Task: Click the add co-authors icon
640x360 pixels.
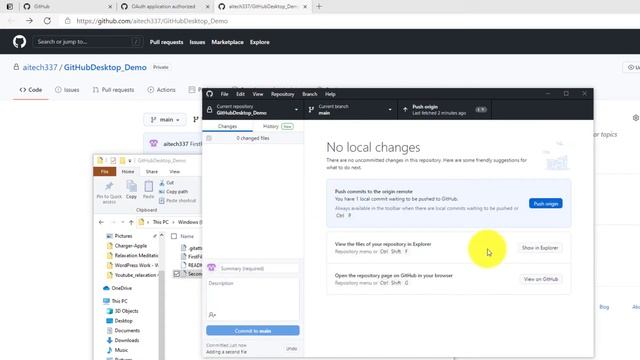Action: pyautogui.click(x=212, y=315)
